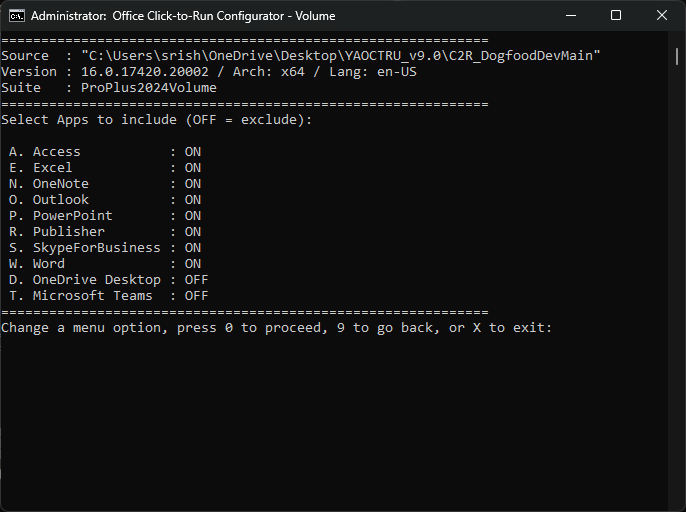Click the ON status beside Access
Screen dimensions: 686x512
click(x=193, y=152)
